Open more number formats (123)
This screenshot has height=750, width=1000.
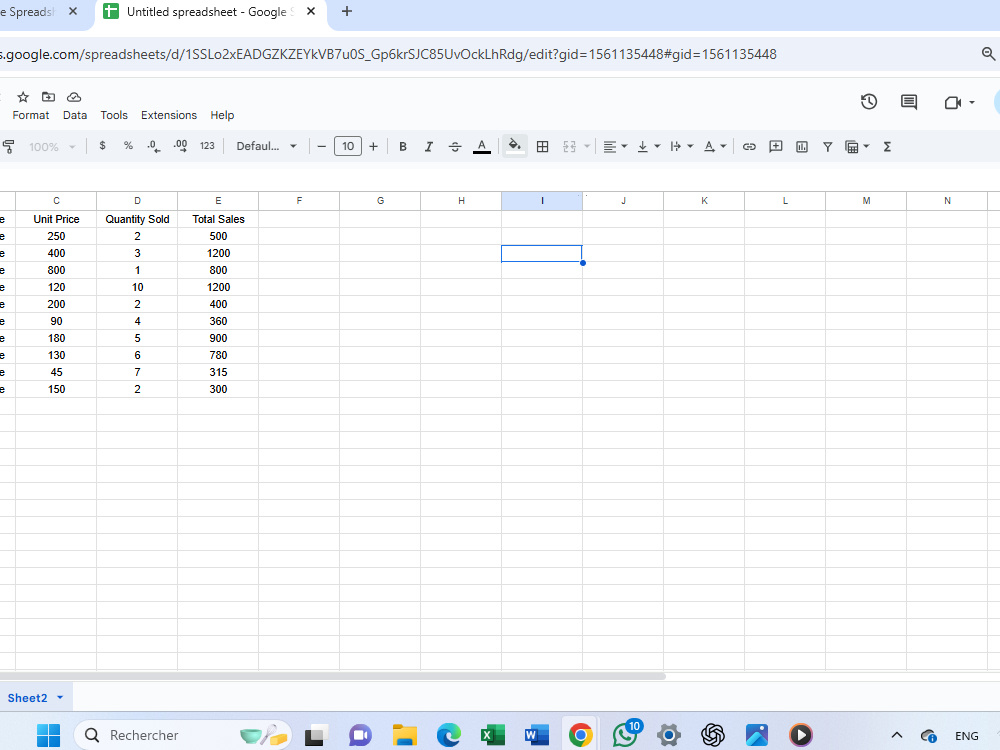coord(207,146)
